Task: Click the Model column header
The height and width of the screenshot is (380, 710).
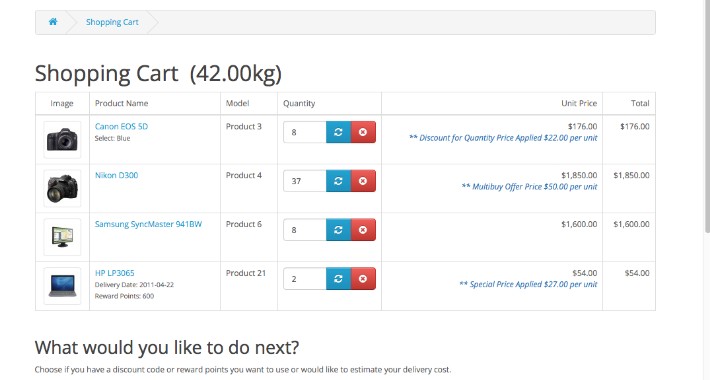Action: coord(237,103)
